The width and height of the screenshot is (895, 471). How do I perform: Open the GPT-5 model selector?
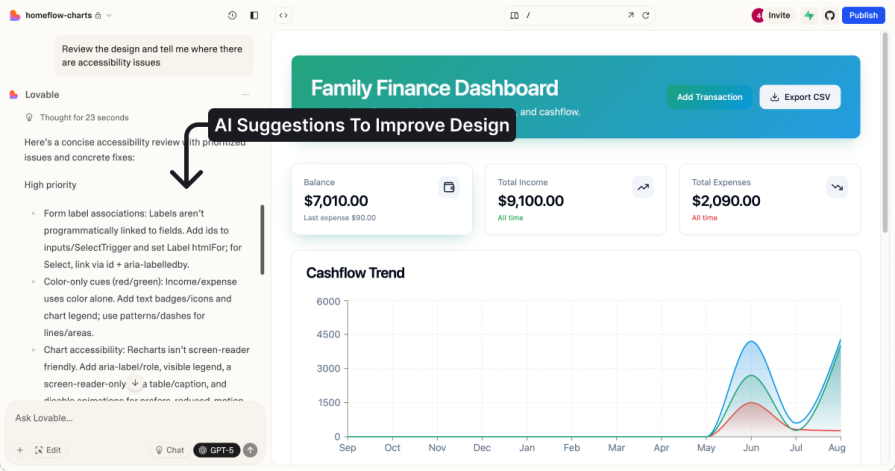(x=216, y=450)
